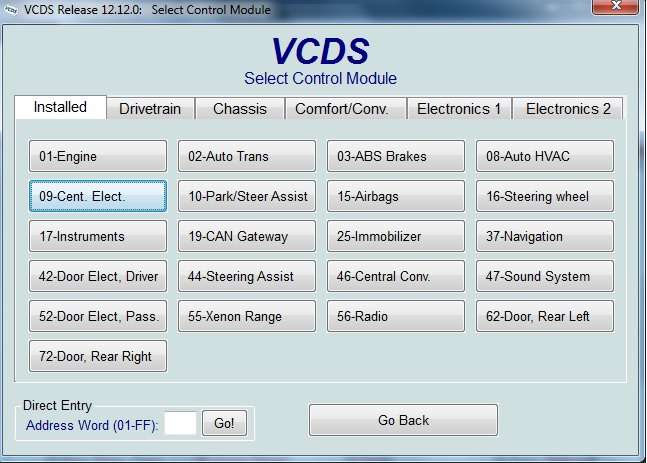
Task: Open the 02-Auto Trans module
Action: point(247,156)
